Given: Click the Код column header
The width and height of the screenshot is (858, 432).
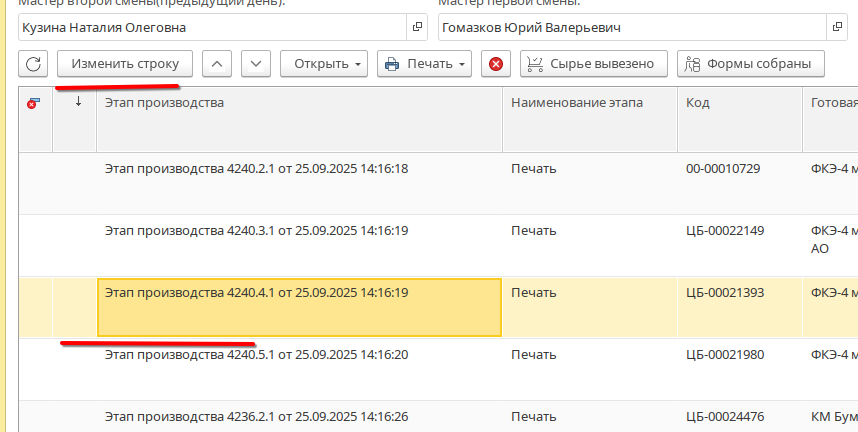Looking at the screenshot, I should 738,103.
